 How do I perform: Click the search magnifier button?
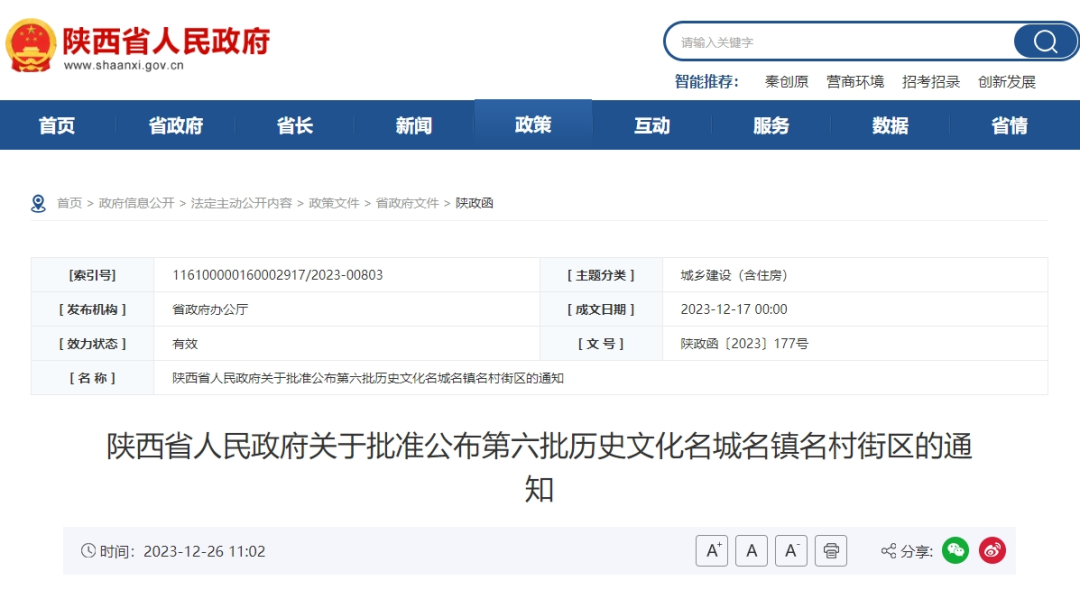1045,42
